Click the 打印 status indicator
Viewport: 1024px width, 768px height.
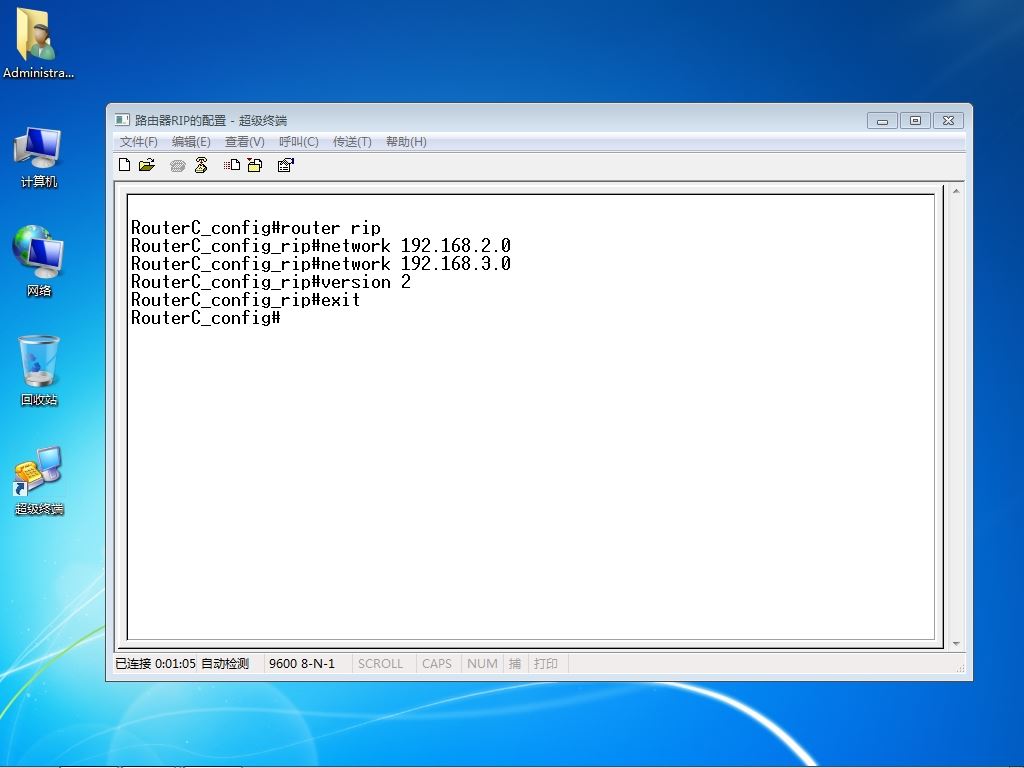coord(545,664)
